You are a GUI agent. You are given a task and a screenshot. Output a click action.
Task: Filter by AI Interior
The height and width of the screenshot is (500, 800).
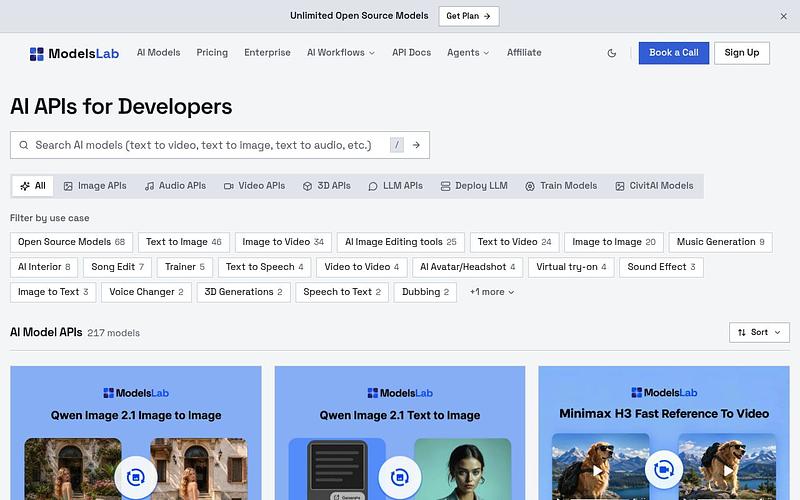click(x=44, y=267)
